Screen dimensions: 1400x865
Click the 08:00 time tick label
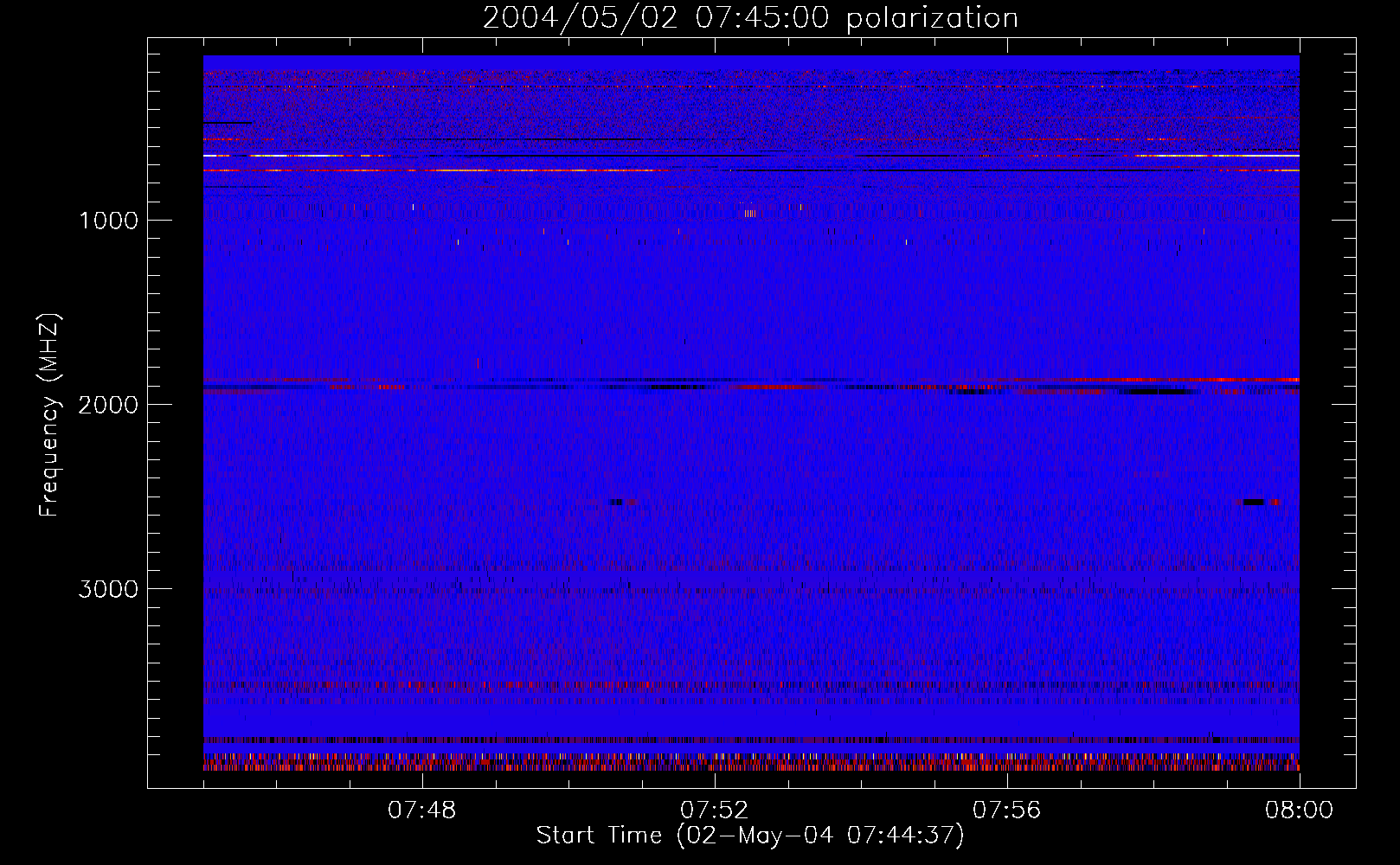point(1299,811)
